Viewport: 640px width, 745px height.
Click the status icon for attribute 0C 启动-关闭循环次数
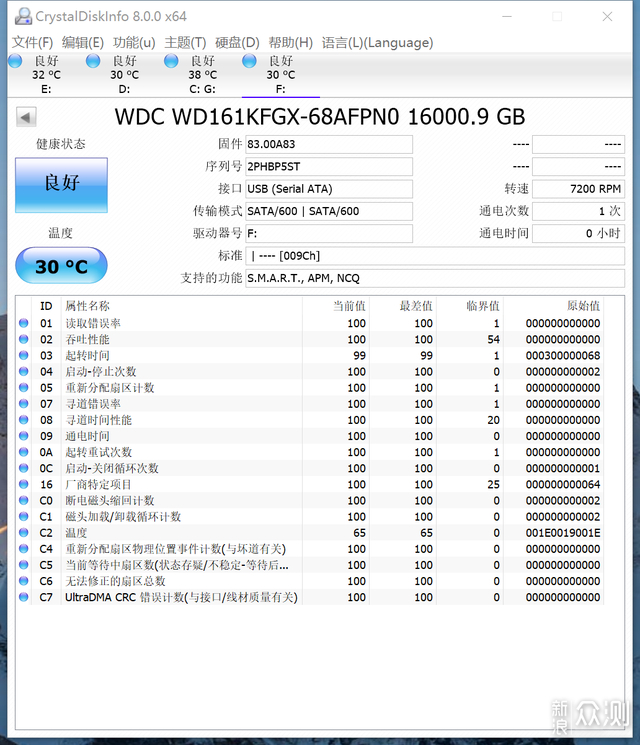tap(24, 468)
